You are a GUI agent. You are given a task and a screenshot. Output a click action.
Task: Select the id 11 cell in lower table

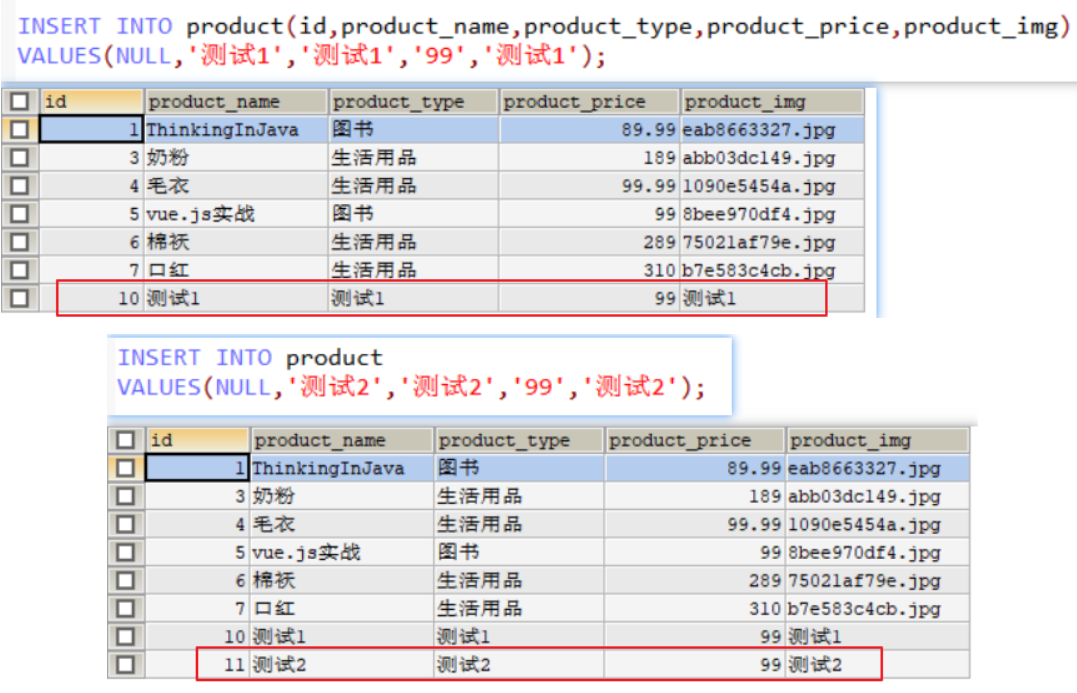(x=197, y=665)
